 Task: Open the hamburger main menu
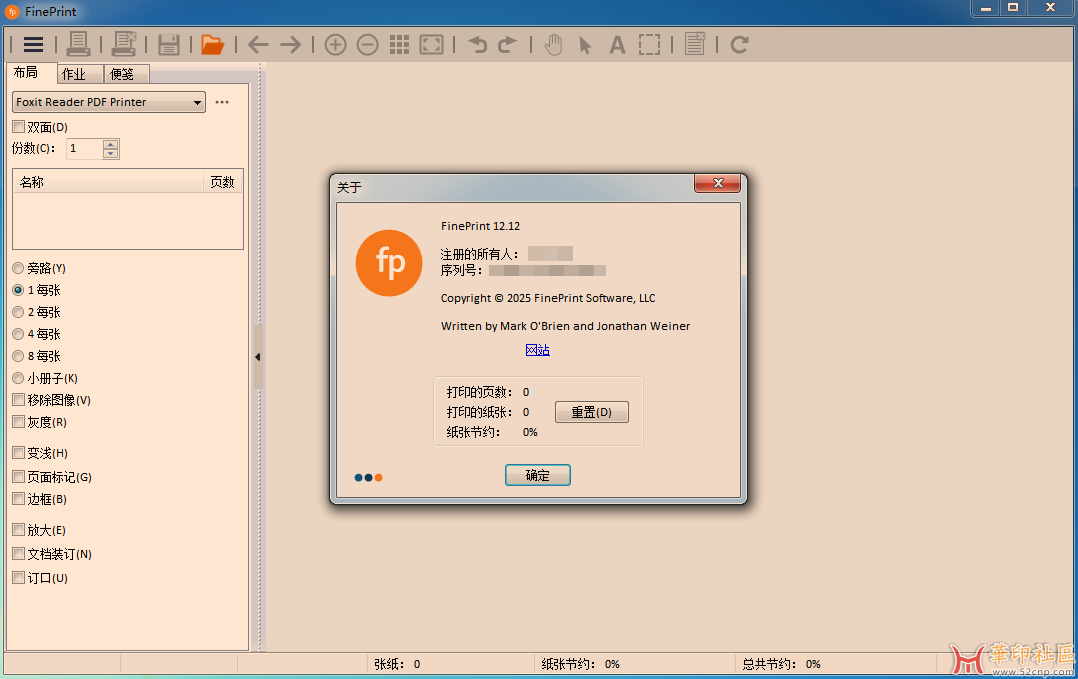33,45
